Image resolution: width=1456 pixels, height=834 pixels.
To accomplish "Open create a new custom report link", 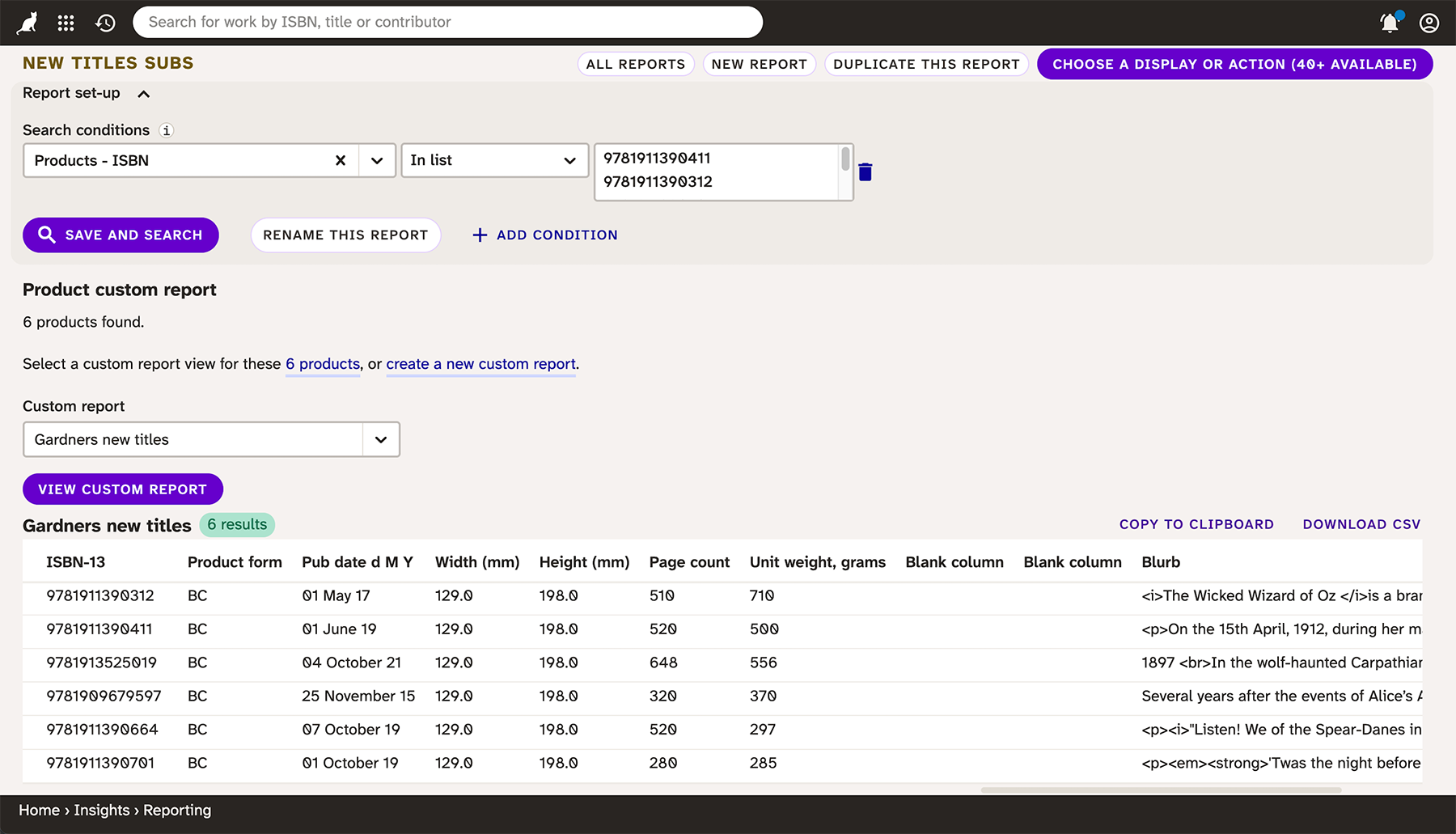I will pos(481,364).
